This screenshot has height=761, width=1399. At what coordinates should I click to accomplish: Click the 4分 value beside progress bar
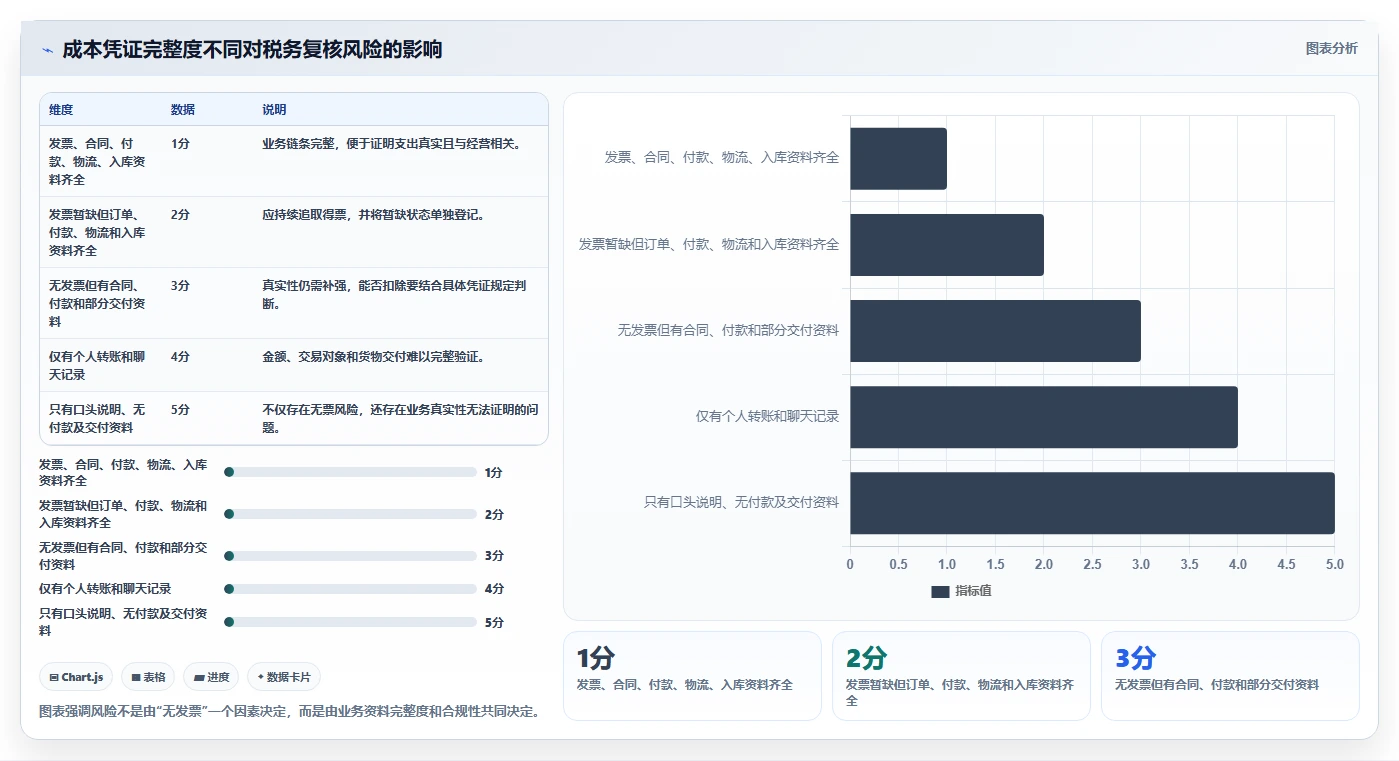tap(494, 589)
